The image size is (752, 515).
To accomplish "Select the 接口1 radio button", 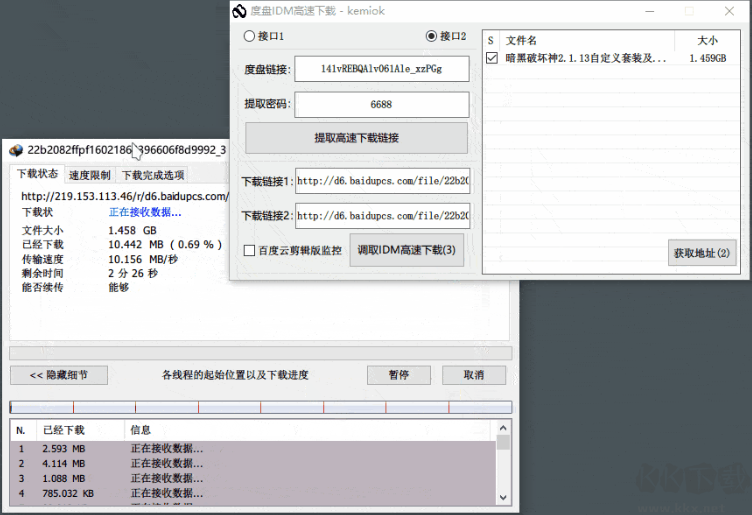I will [249, 36].
